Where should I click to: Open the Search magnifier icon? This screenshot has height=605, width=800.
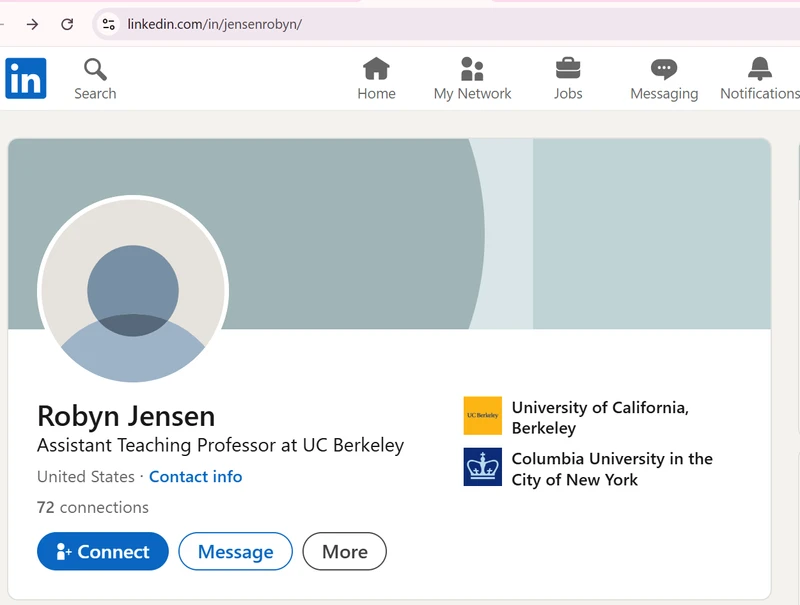(95, 70)
